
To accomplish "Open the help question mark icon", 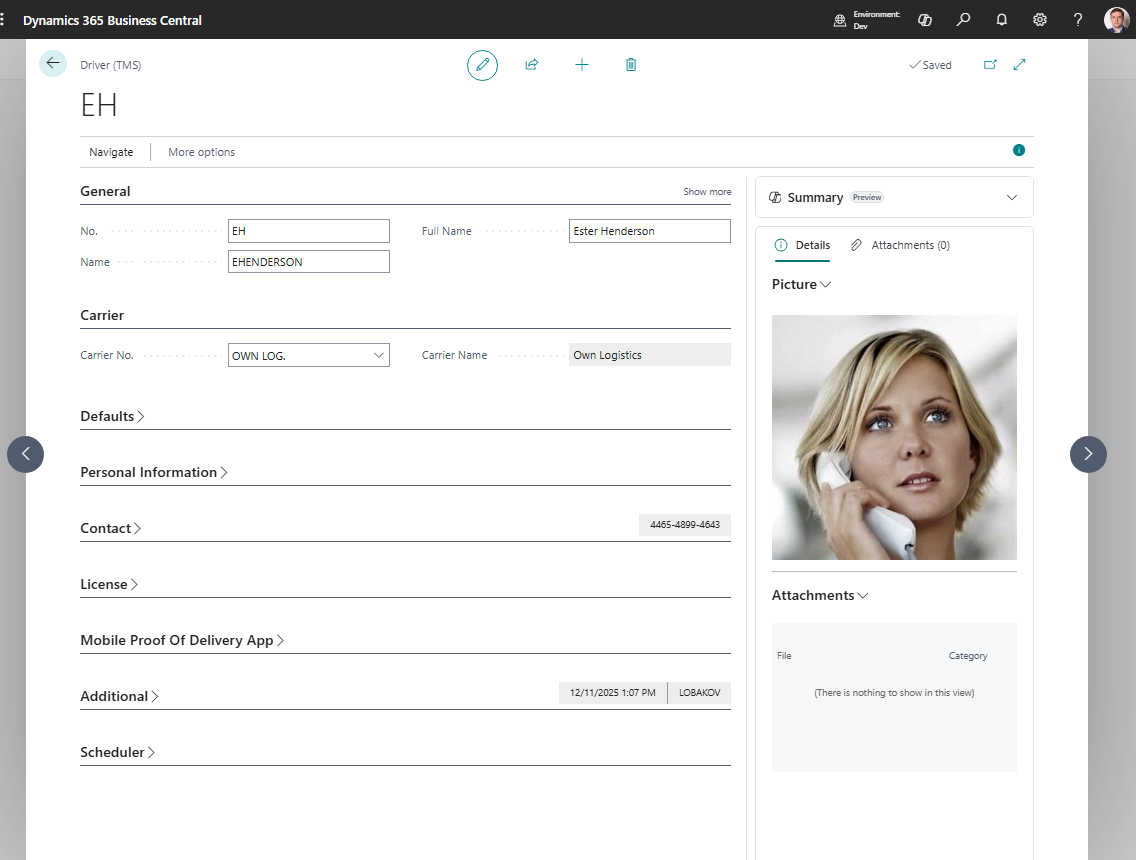I will pos(1078,20).
